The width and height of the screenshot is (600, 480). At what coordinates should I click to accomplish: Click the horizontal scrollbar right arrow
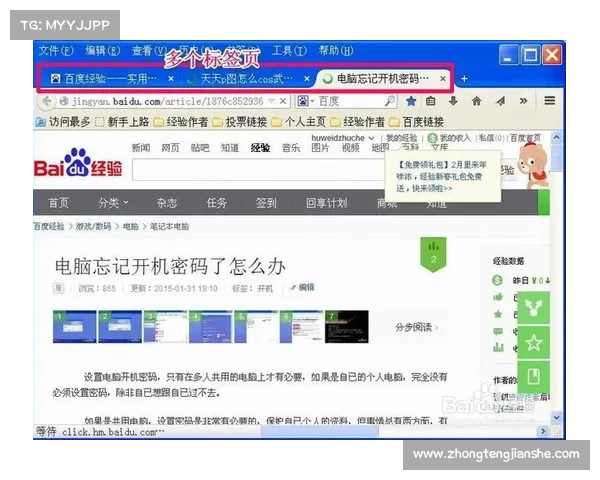[x=543, y=431]
